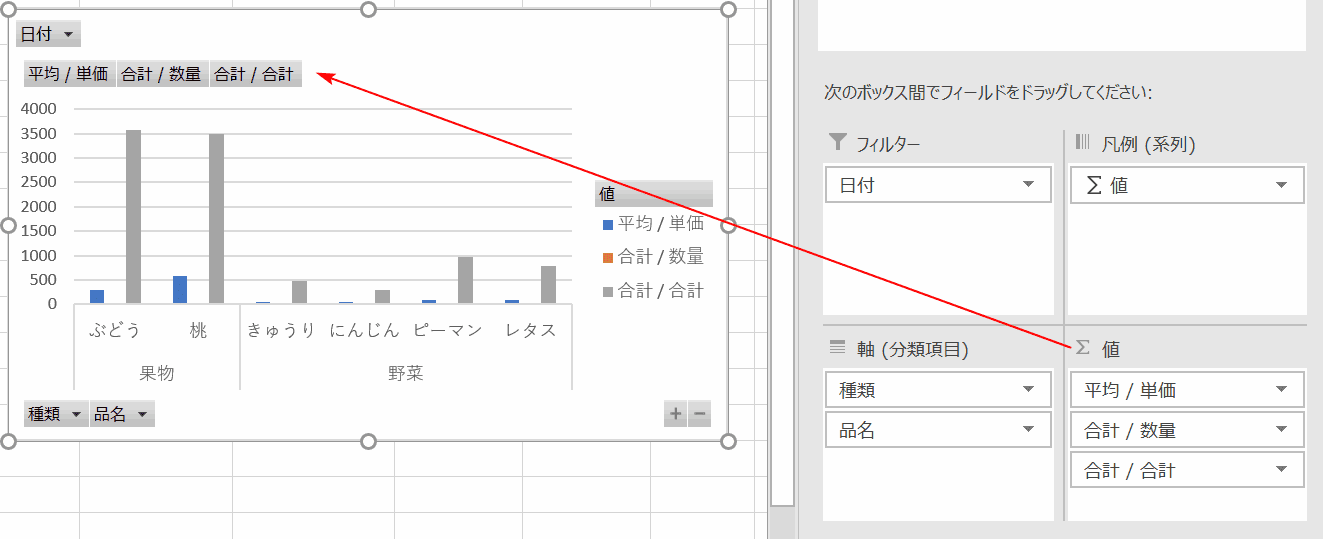Screen dimensions: 1323x539
Task: Open the 品名 axis field button on chart
Action: click(122, 414)
